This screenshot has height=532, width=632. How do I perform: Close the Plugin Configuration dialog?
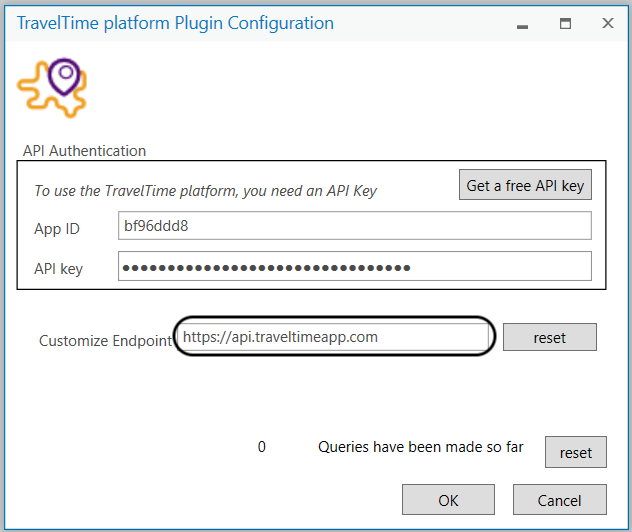[x=607, y=24]
